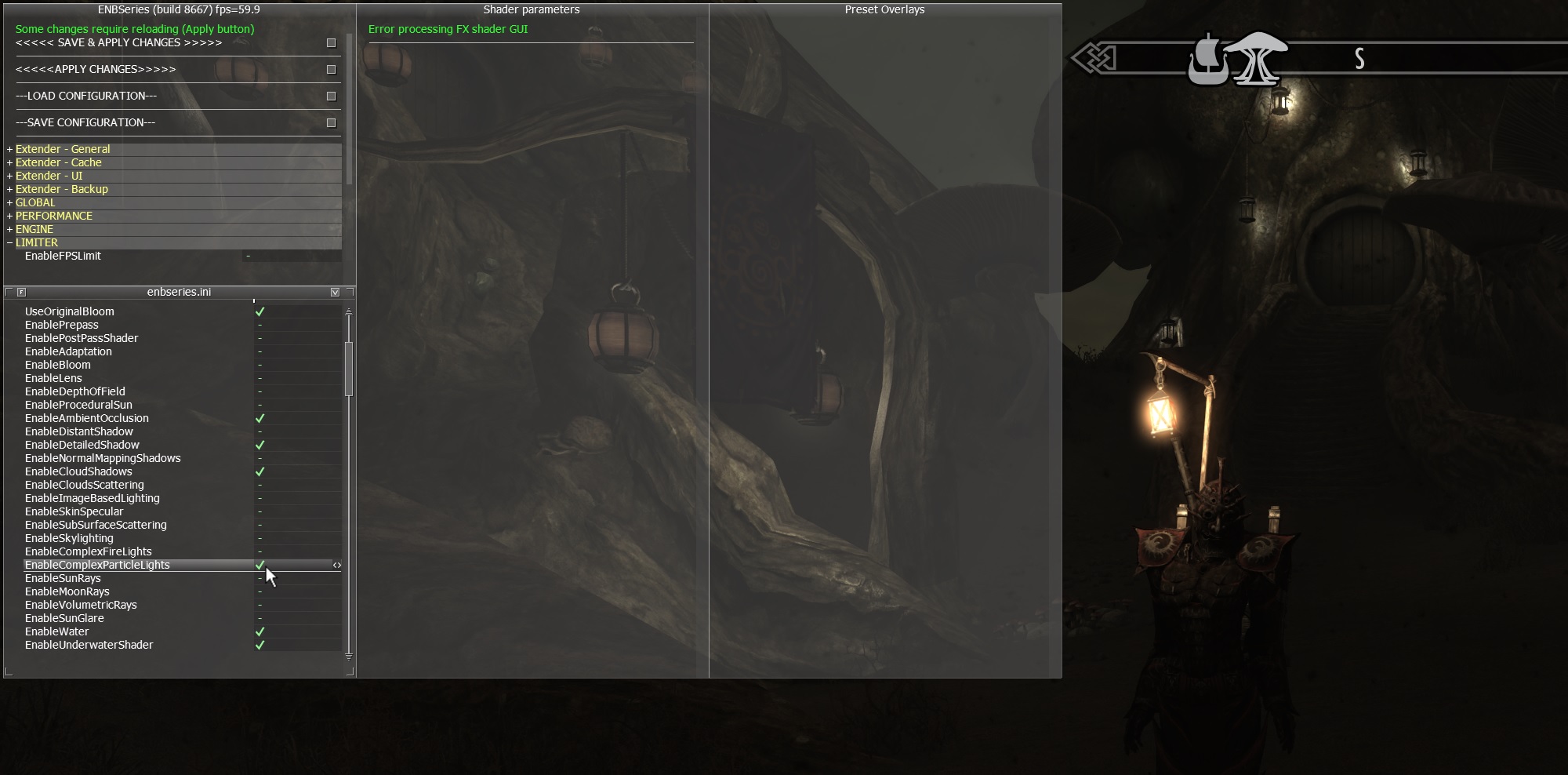Click the <> arrows on the EnableComplexParticleLights row
The height and width of the screenshot is (775, 1568).
(x=337, y=565)
